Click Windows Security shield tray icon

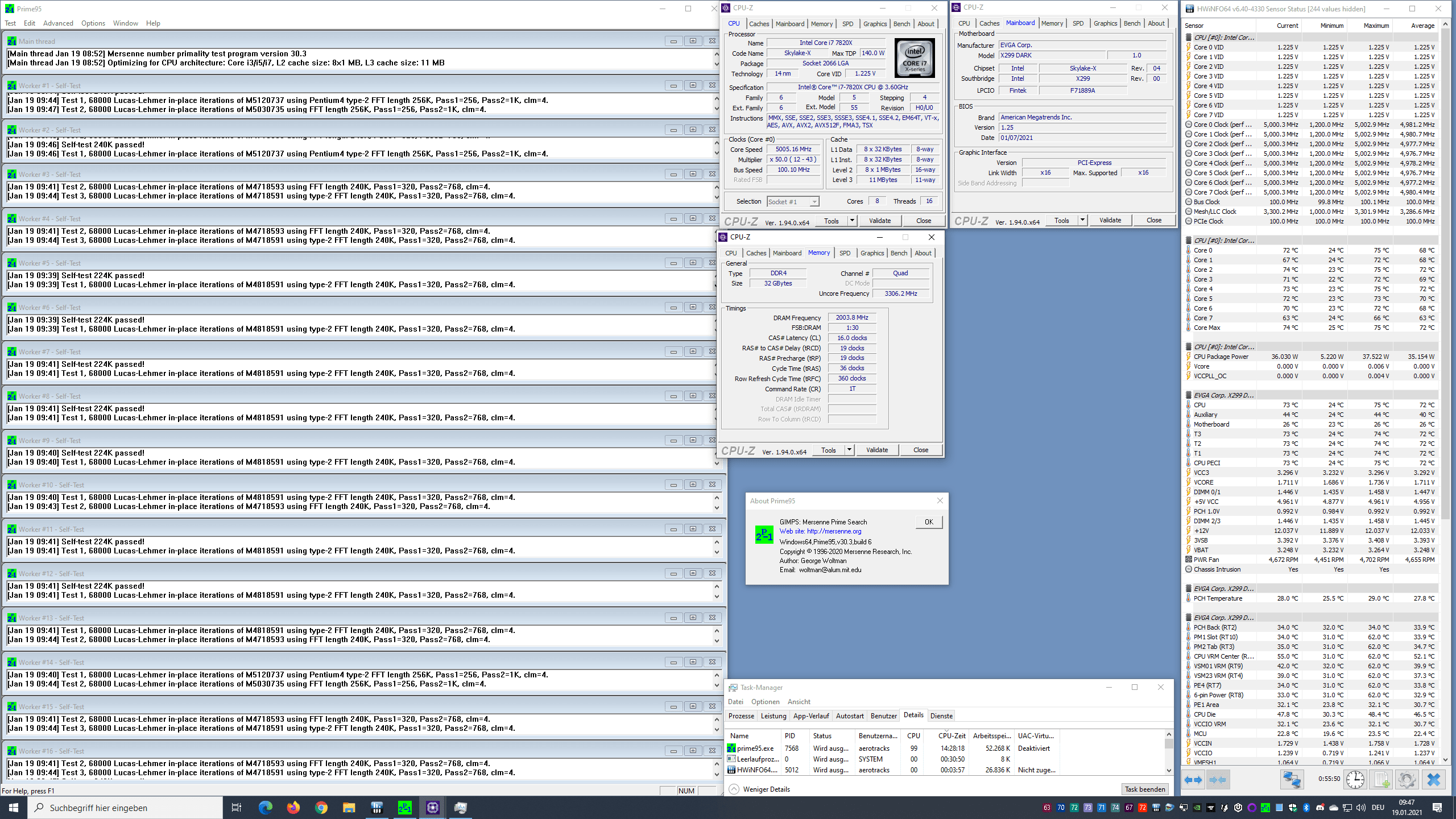coord(1293,808)
